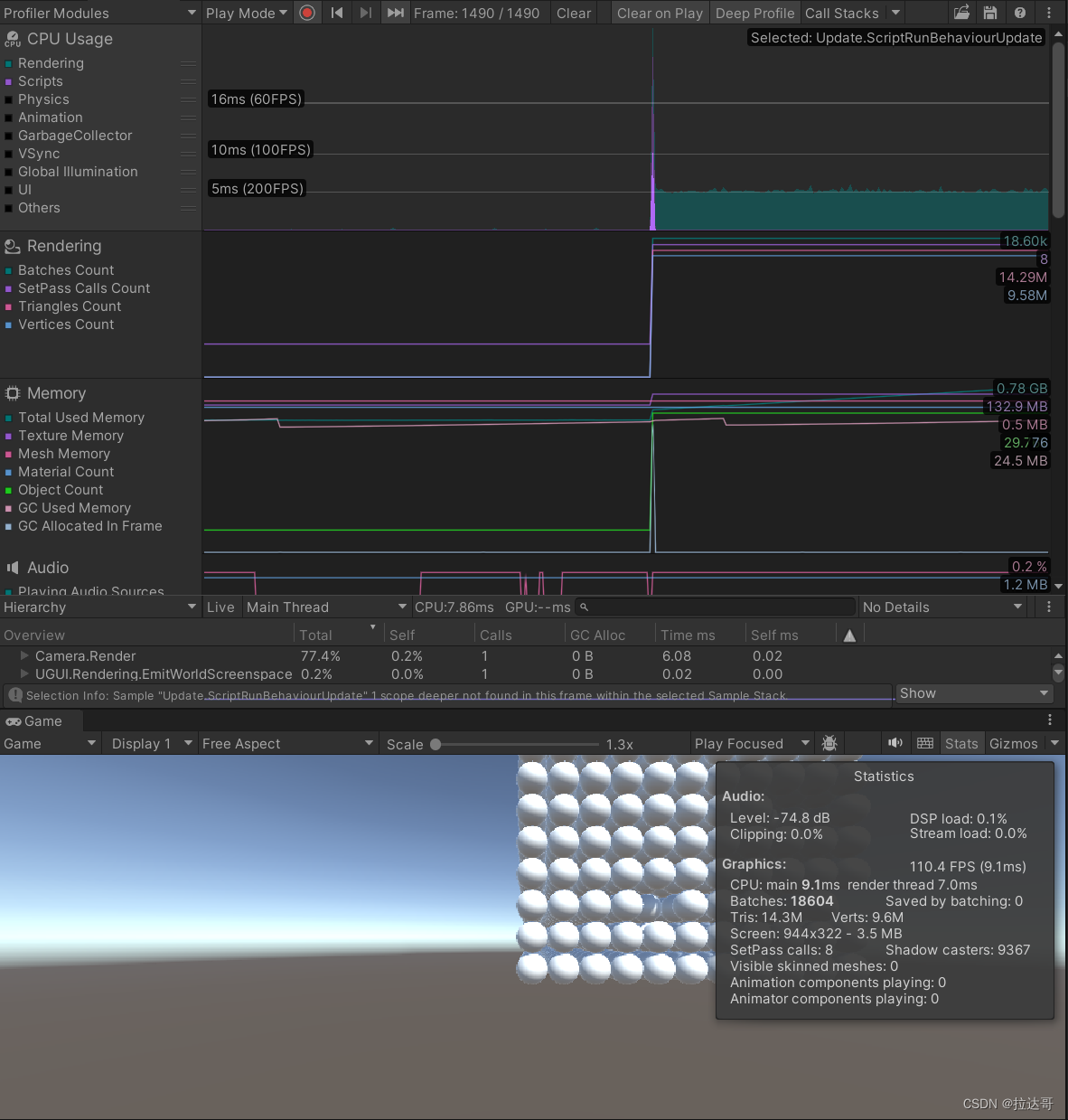
Task: Open the Profiler Modules menu
Action: pos(99,13)
